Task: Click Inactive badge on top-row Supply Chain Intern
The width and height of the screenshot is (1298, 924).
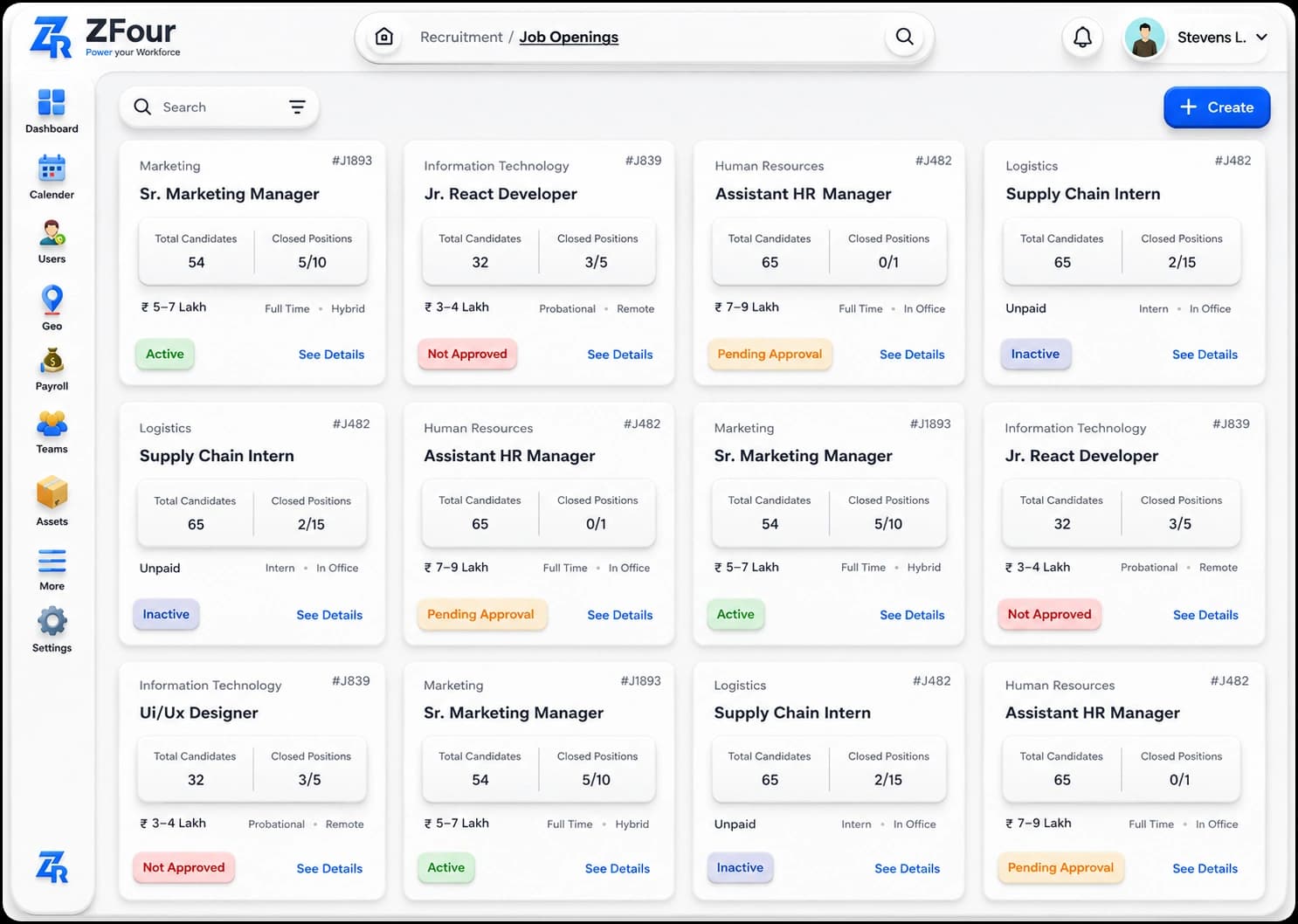Action: click(1035, 354)
